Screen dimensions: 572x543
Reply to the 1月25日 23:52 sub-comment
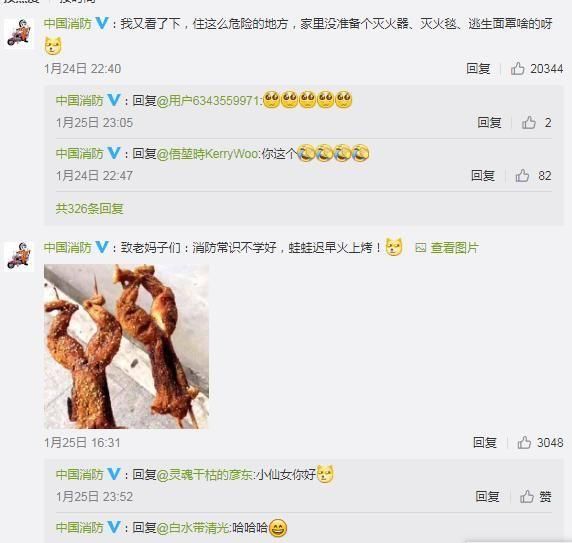(487, 496)
